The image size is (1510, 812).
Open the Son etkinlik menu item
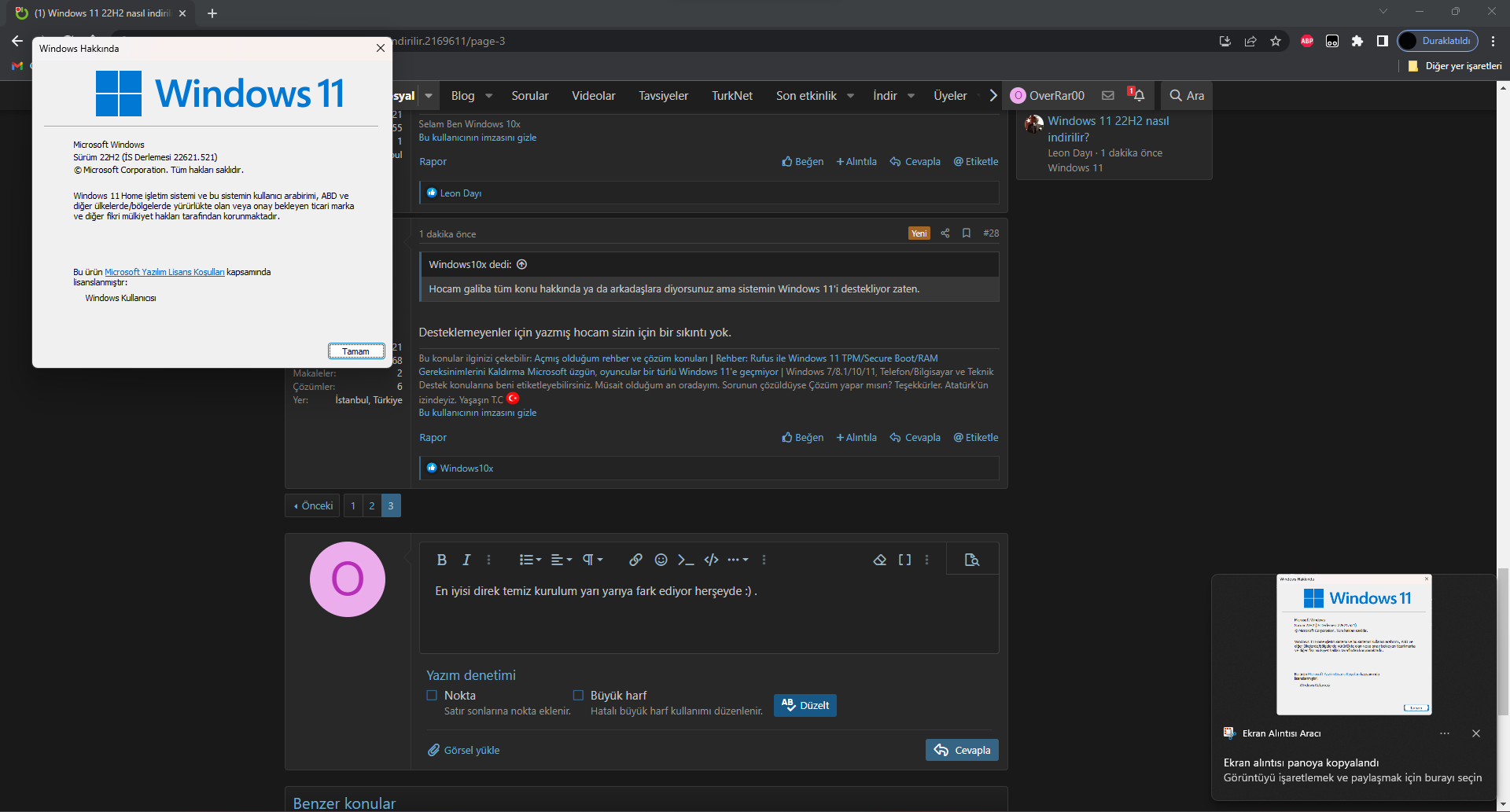[x=806, y=95]
